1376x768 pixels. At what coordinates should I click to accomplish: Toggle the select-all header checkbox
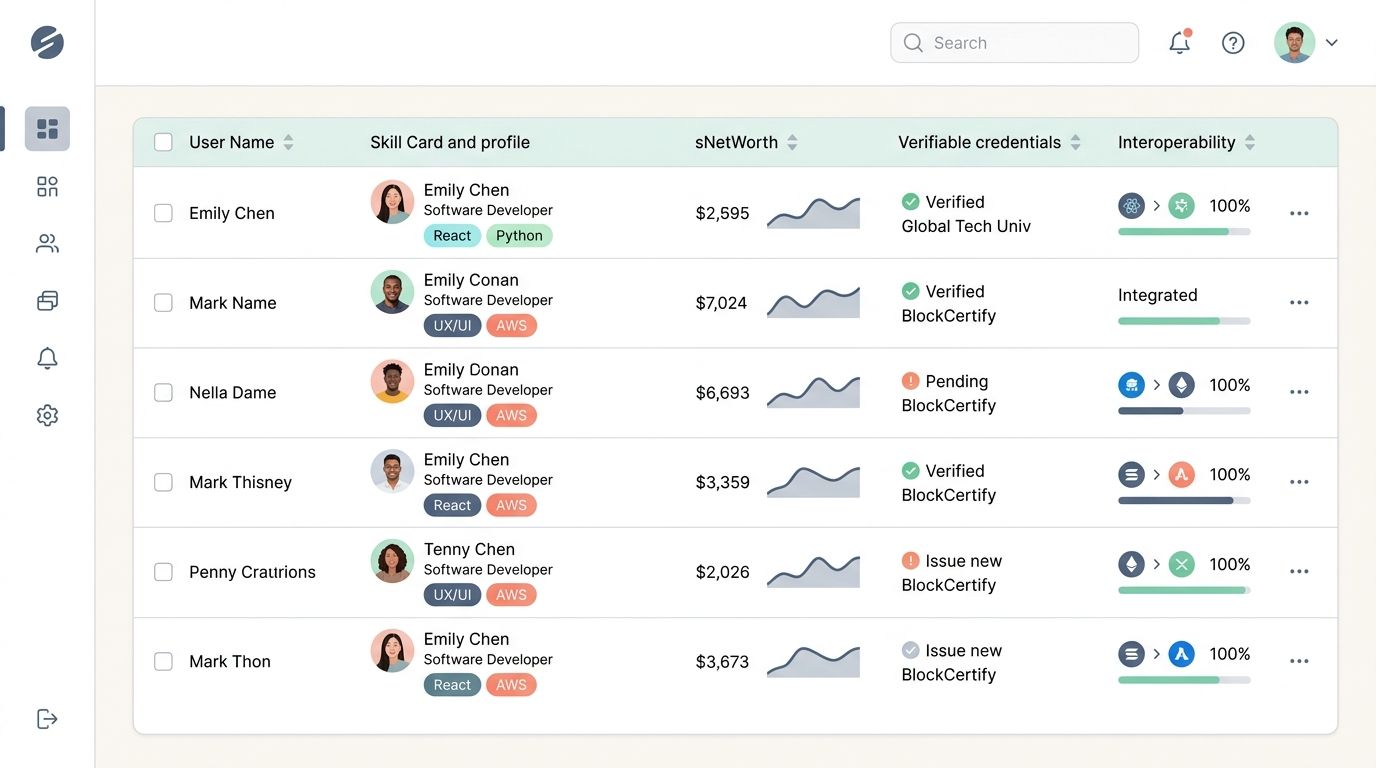(x=163, y=142)
